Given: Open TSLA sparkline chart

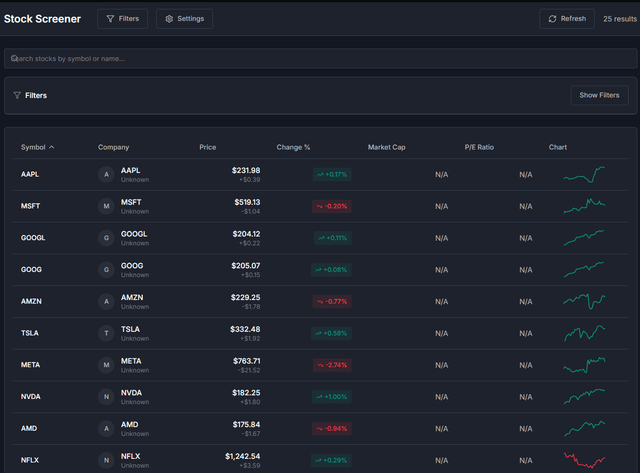Looking at the screenshot, I should tap(584, 333).
